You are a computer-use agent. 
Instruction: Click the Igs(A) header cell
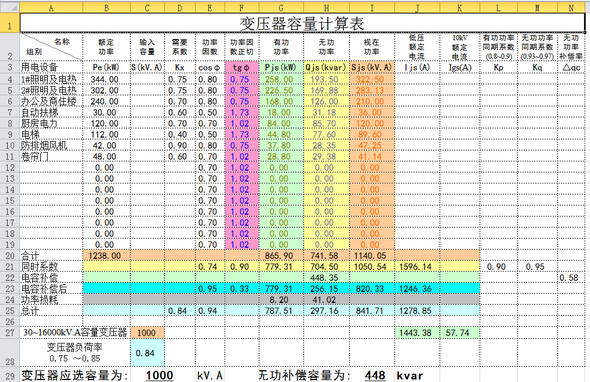[460, 67]
